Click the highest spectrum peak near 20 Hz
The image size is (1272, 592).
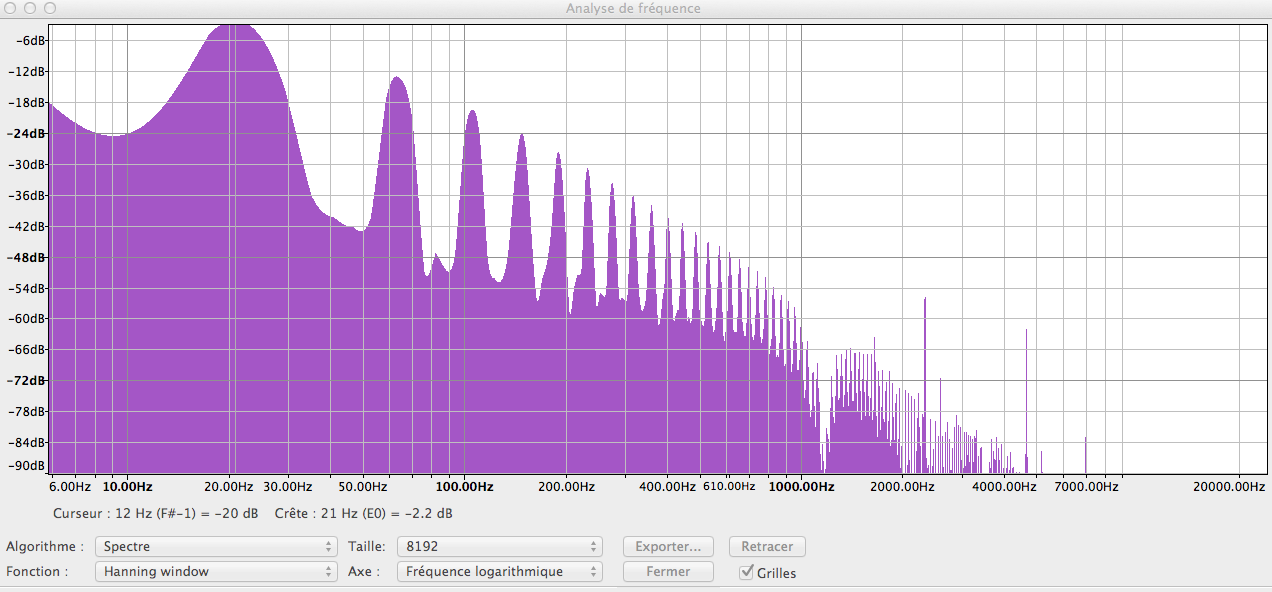tap(232, 28)
